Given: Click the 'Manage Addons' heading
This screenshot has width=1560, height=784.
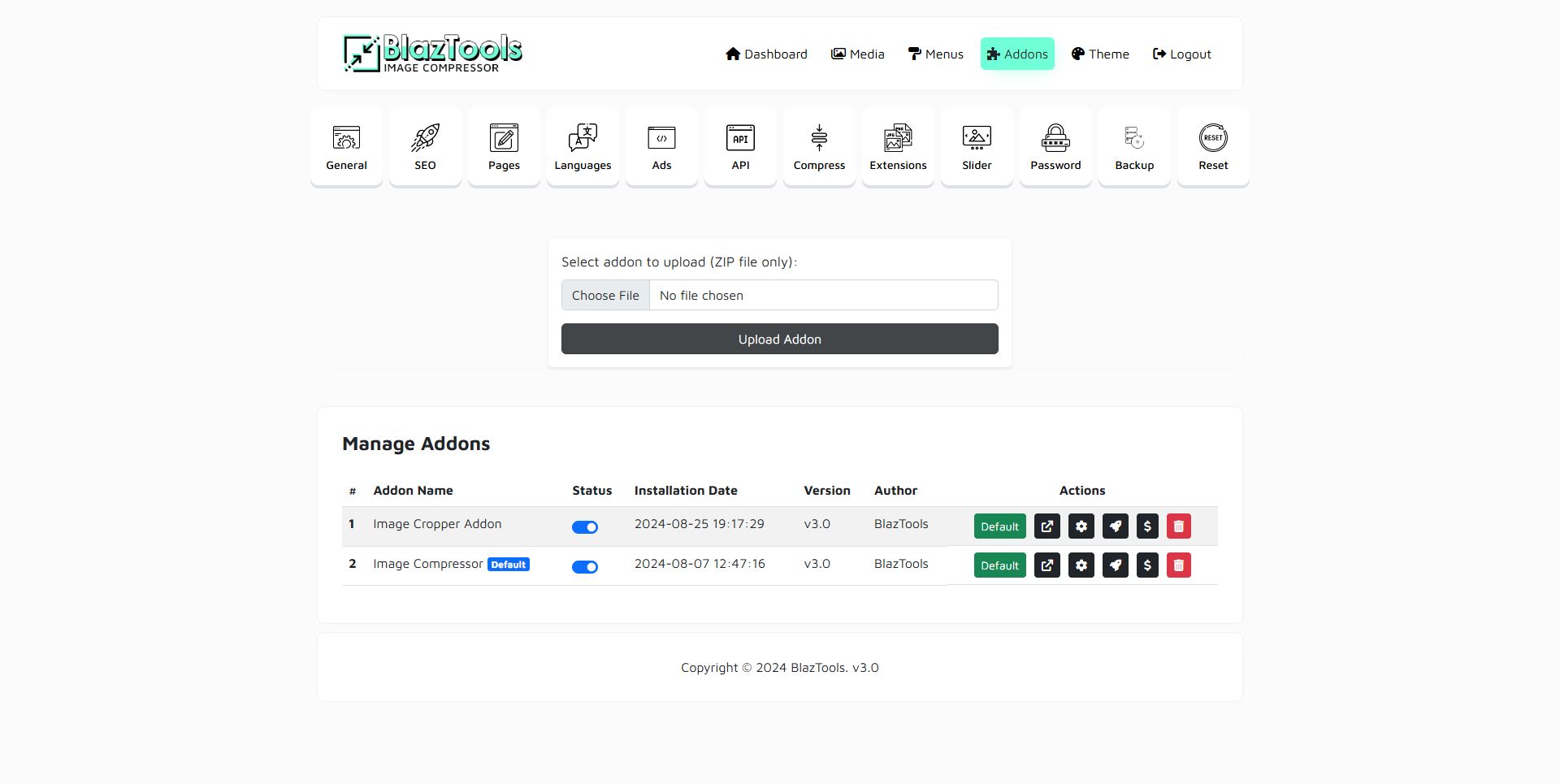Looking at the screenshot, I should coord(416,444).
